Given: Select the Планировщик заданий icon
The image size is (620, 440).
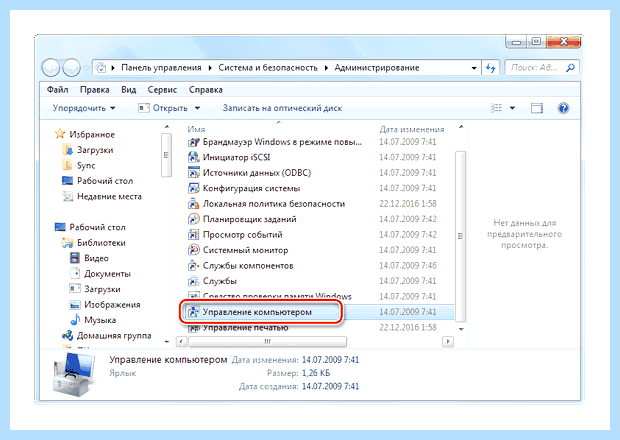Looking at the screenshot, I should (193, 219).
